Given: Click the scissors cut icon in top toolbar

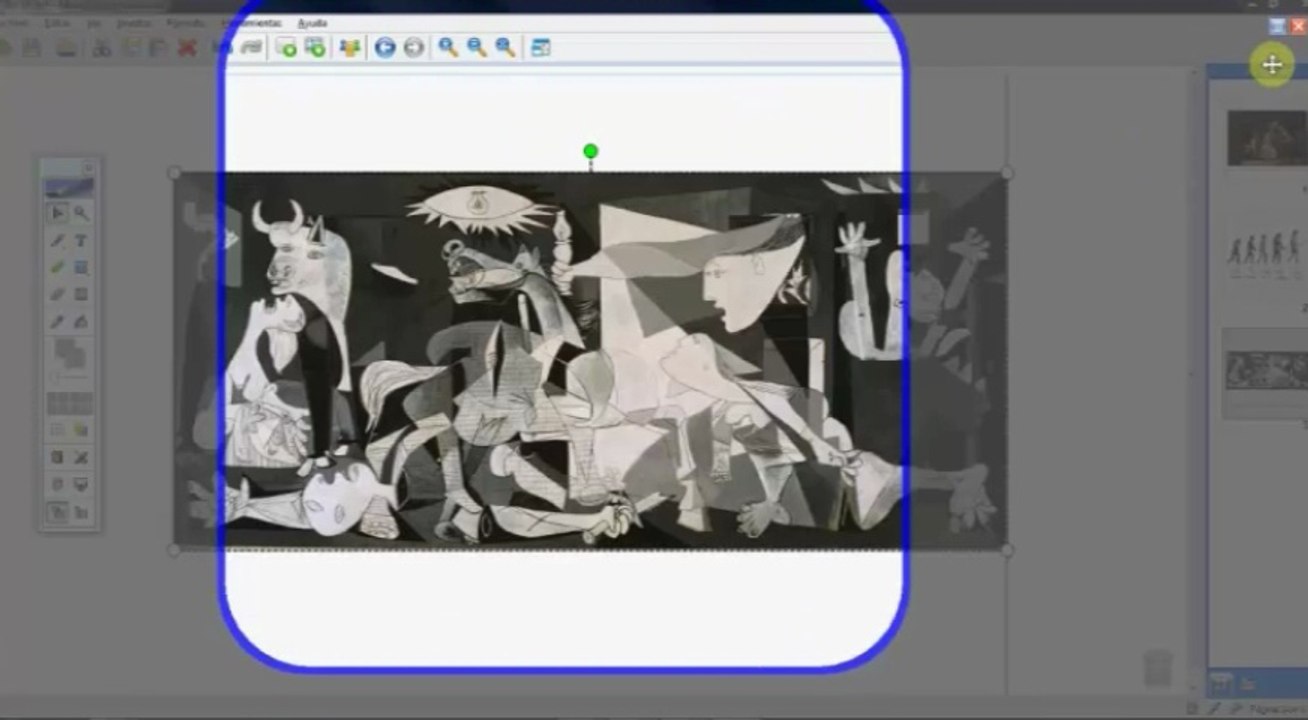Looking at the screenshot, I should pos(101,47).
